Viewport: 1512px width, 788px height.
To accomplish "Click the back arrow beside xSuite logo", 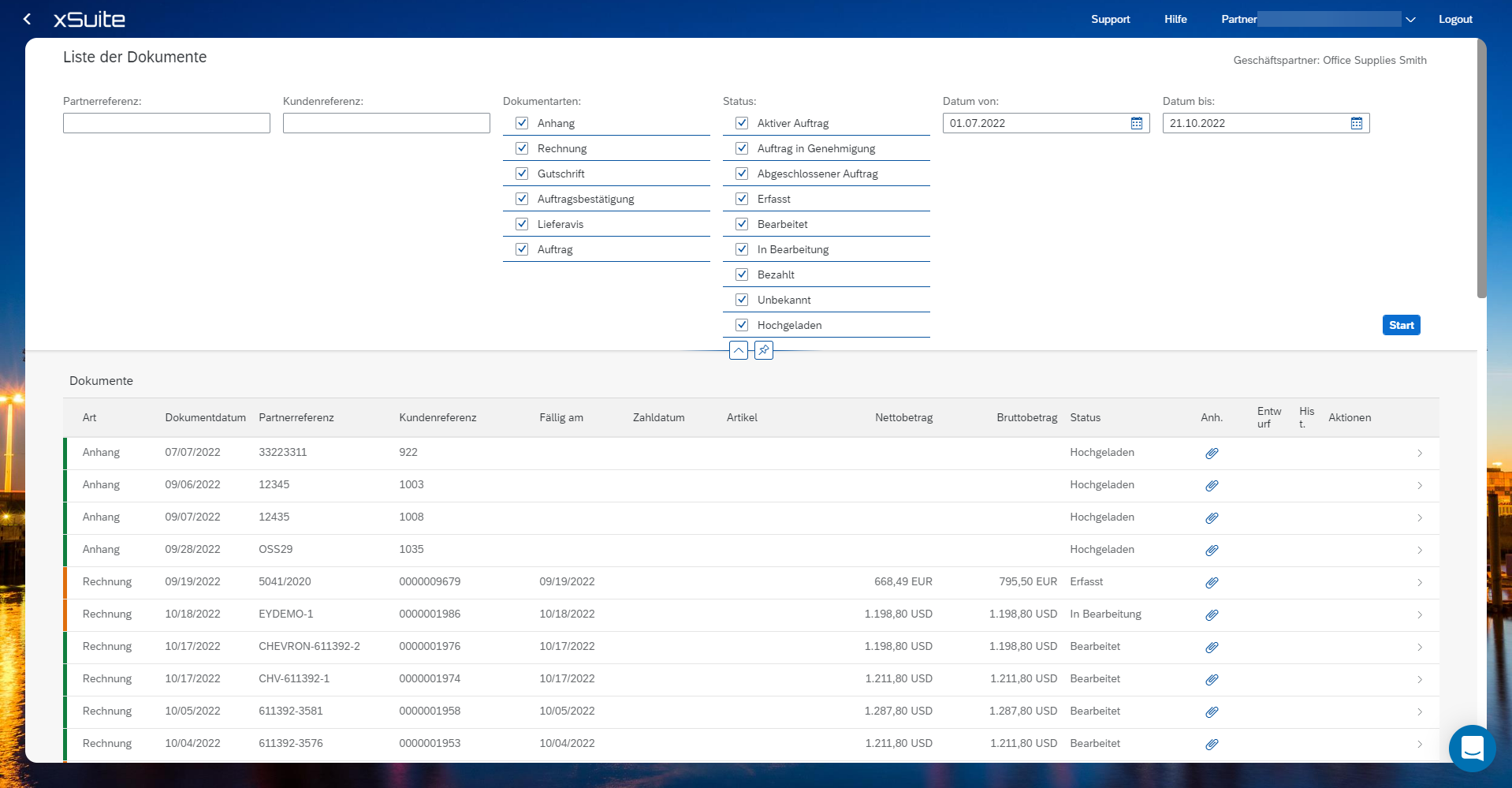I will click(x=28, y=19).
